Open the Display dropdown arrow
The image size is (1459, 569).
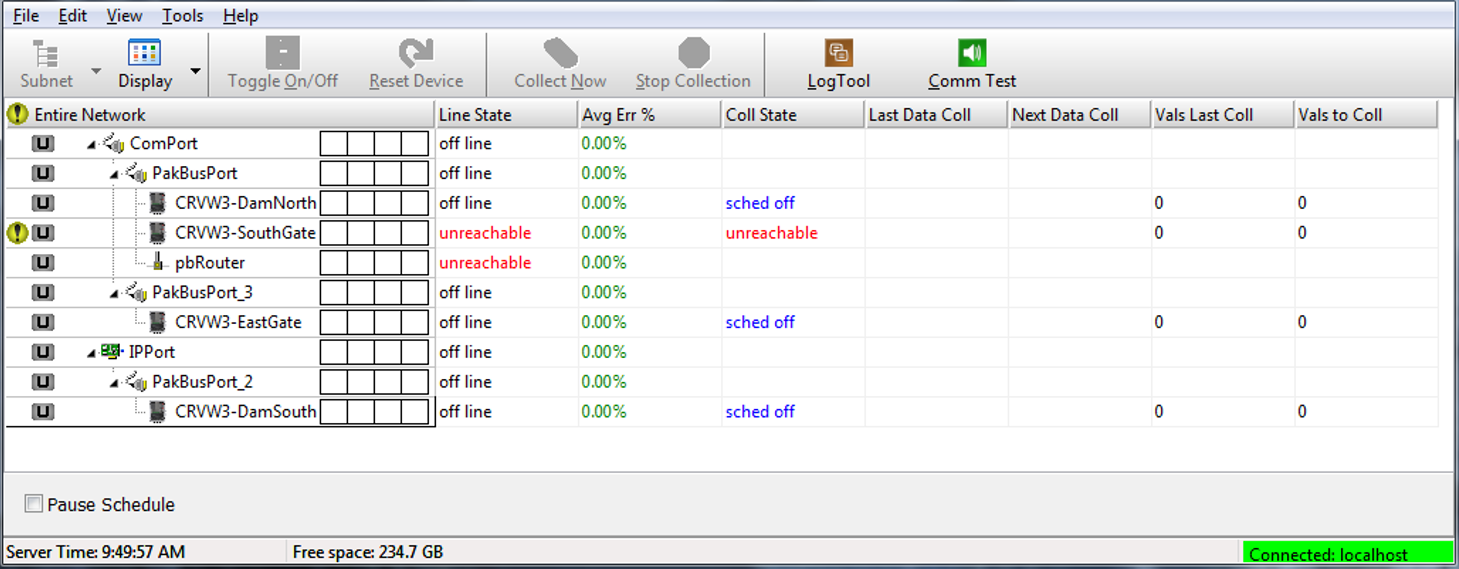[x=196, y=71]
